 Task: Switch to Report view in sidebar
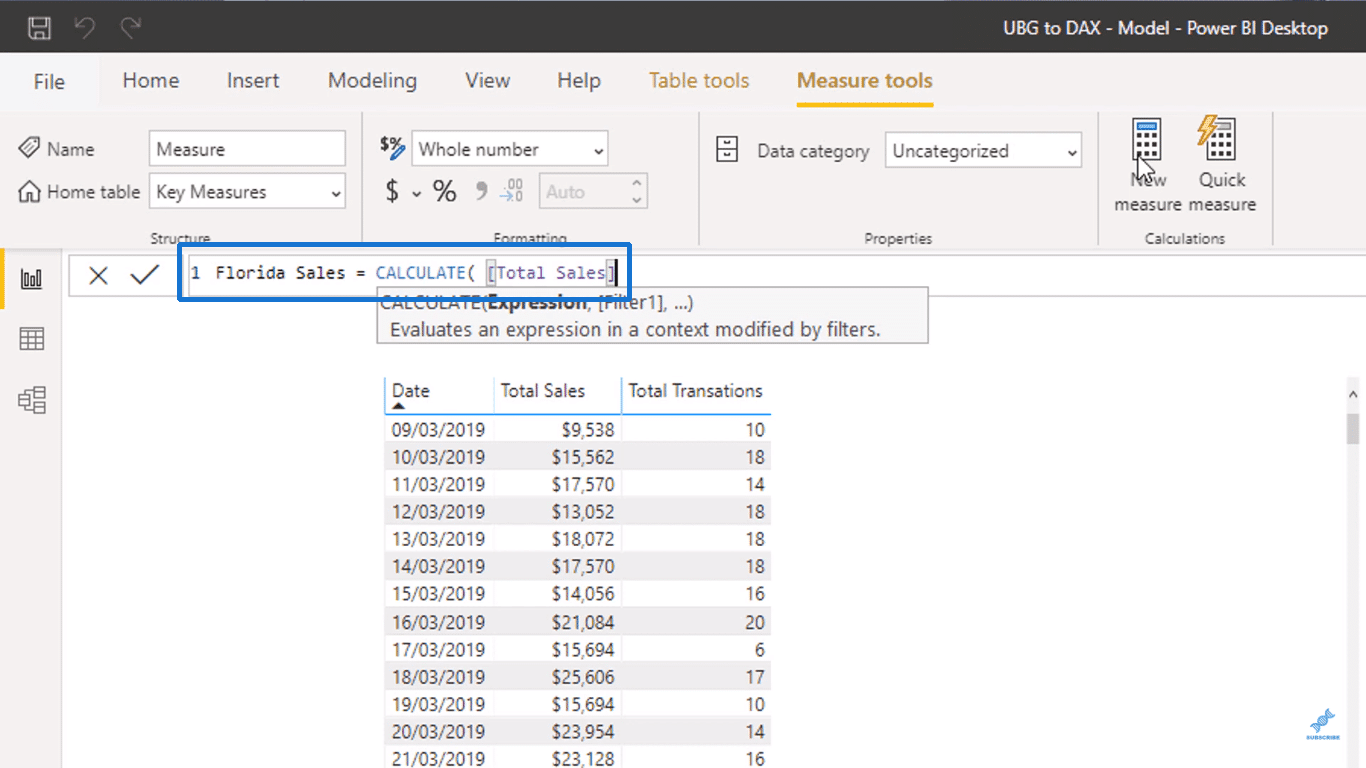[32, 279]
